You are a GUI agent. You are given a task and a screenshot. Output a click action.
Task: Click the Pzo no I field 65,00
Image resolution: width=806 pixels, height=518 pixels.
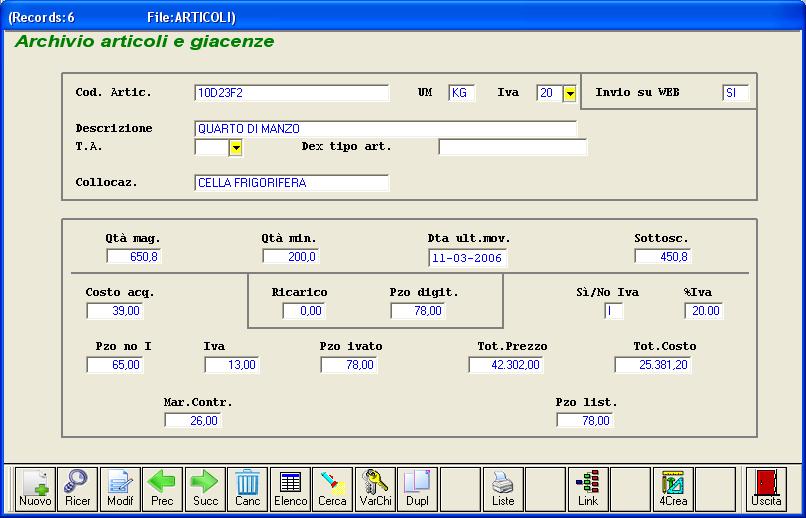point(115,365)
